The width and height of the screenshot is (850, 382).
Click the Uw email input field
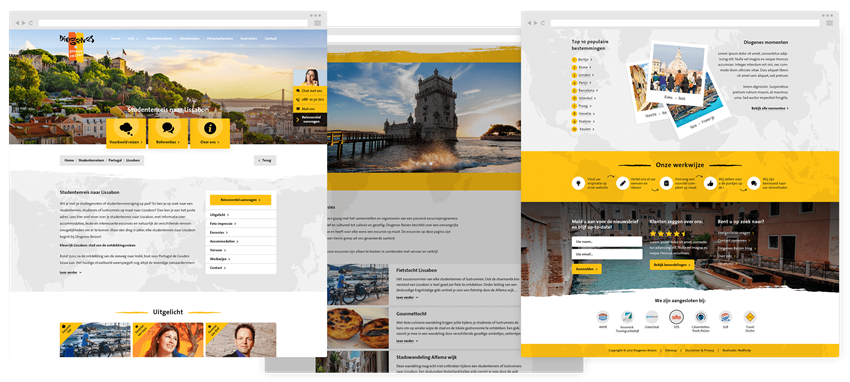tap(607, 254)
